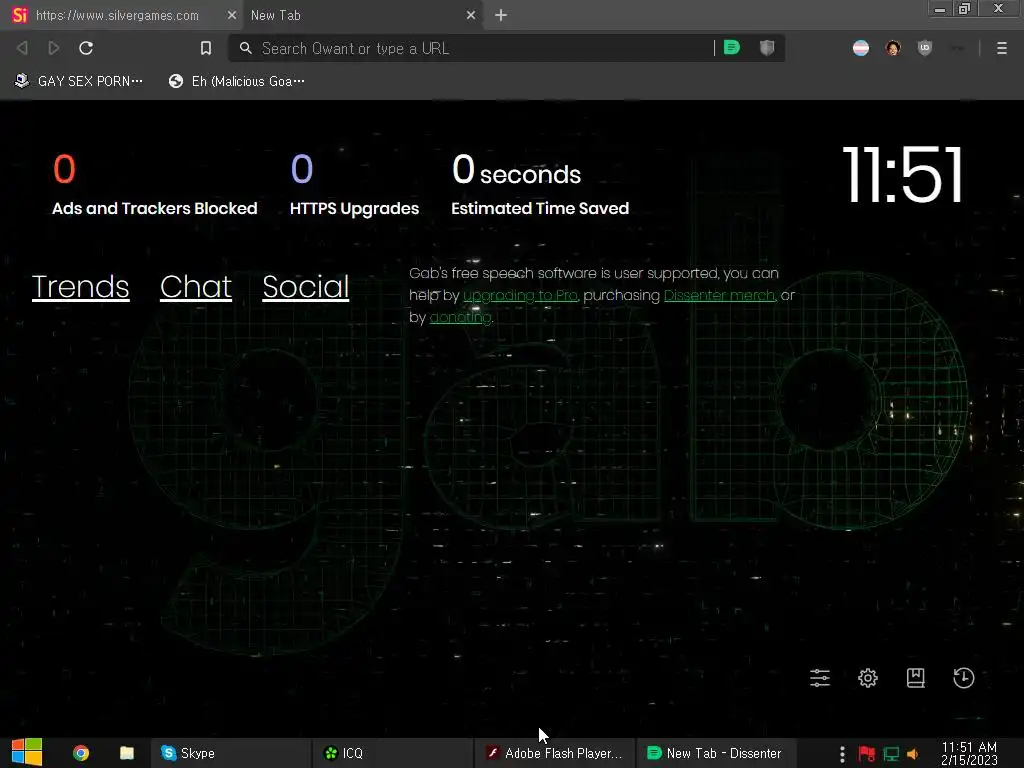The image size is (1024, 768).
Task: Switch to ICQ in the taskbar
Action: (x=392, y=753)
